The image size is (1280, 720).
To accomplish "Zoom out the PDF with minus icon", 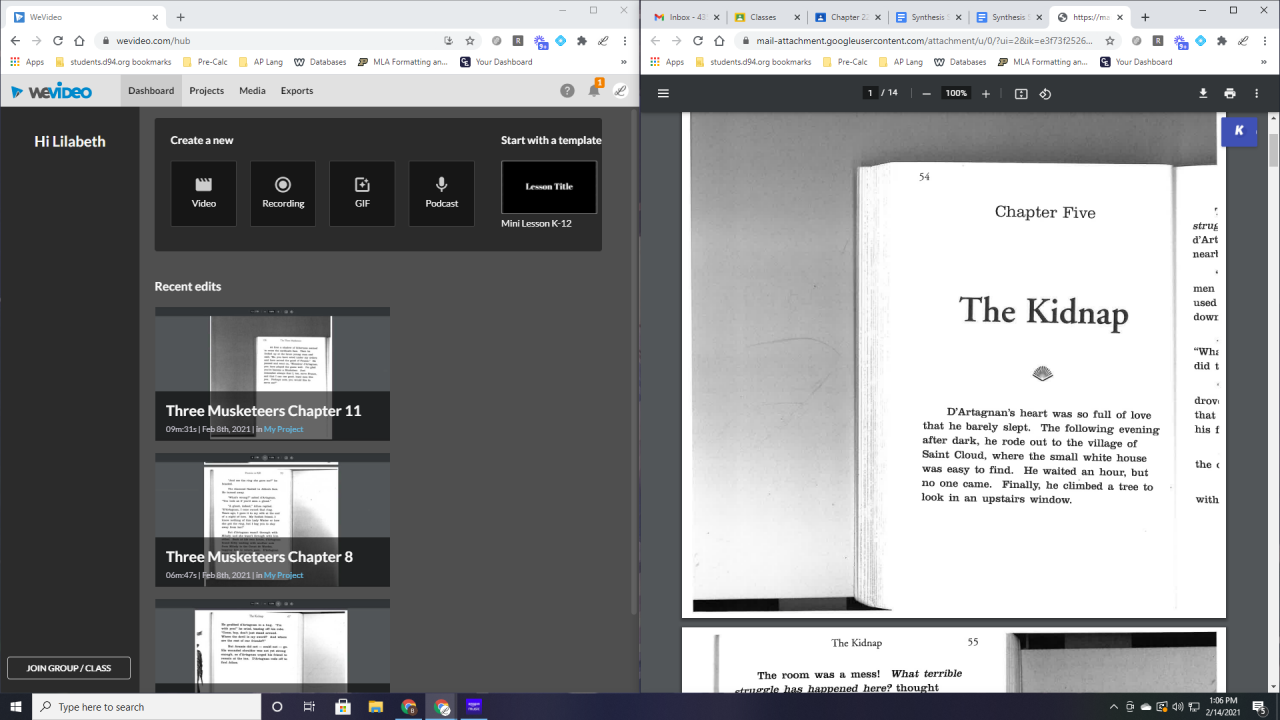I will click(926, 93).
